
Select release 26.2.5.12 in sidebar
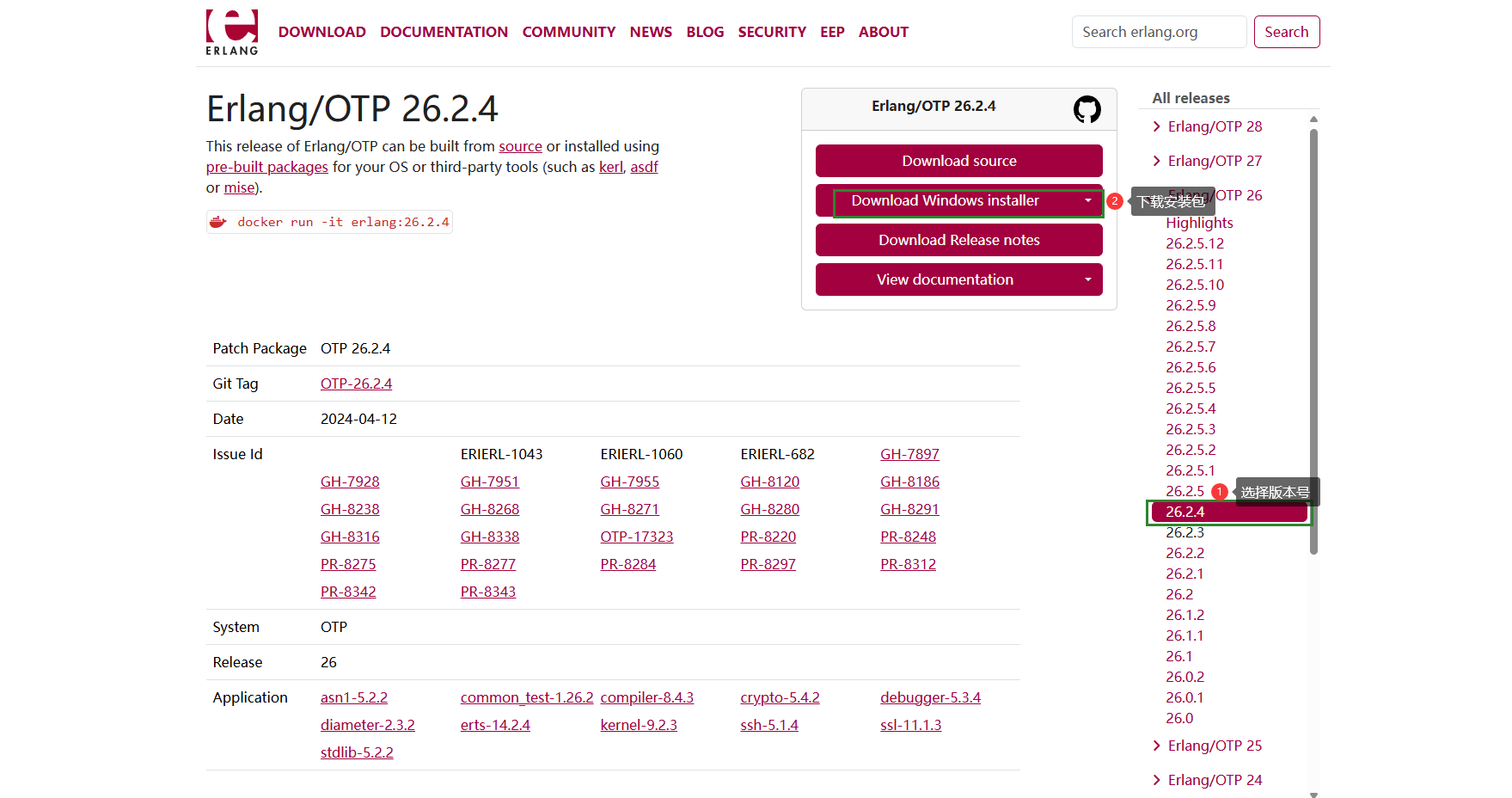(1195, 244)
